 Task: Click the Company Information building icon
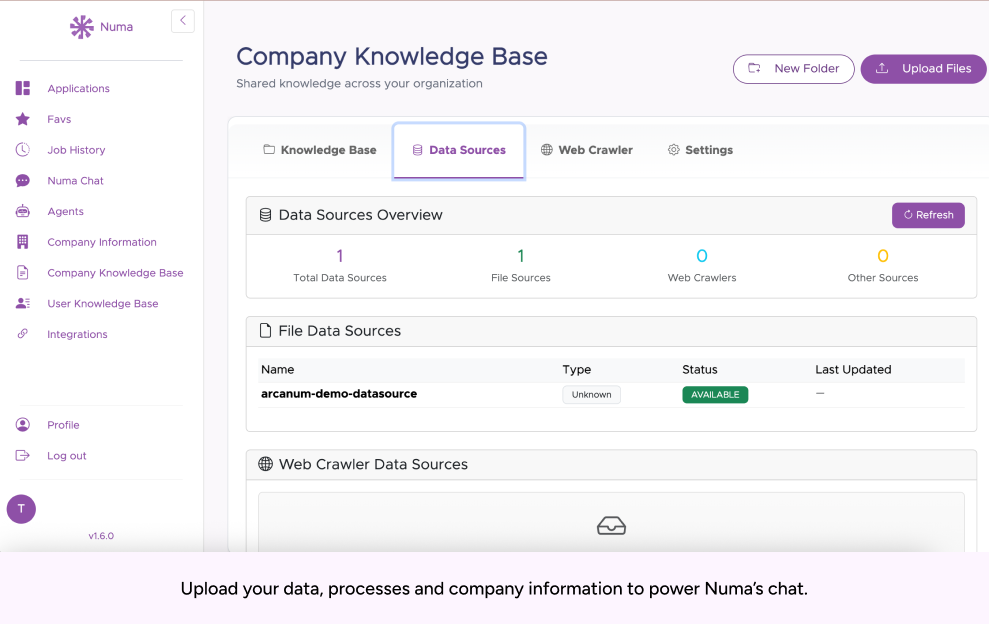(23, 242)
